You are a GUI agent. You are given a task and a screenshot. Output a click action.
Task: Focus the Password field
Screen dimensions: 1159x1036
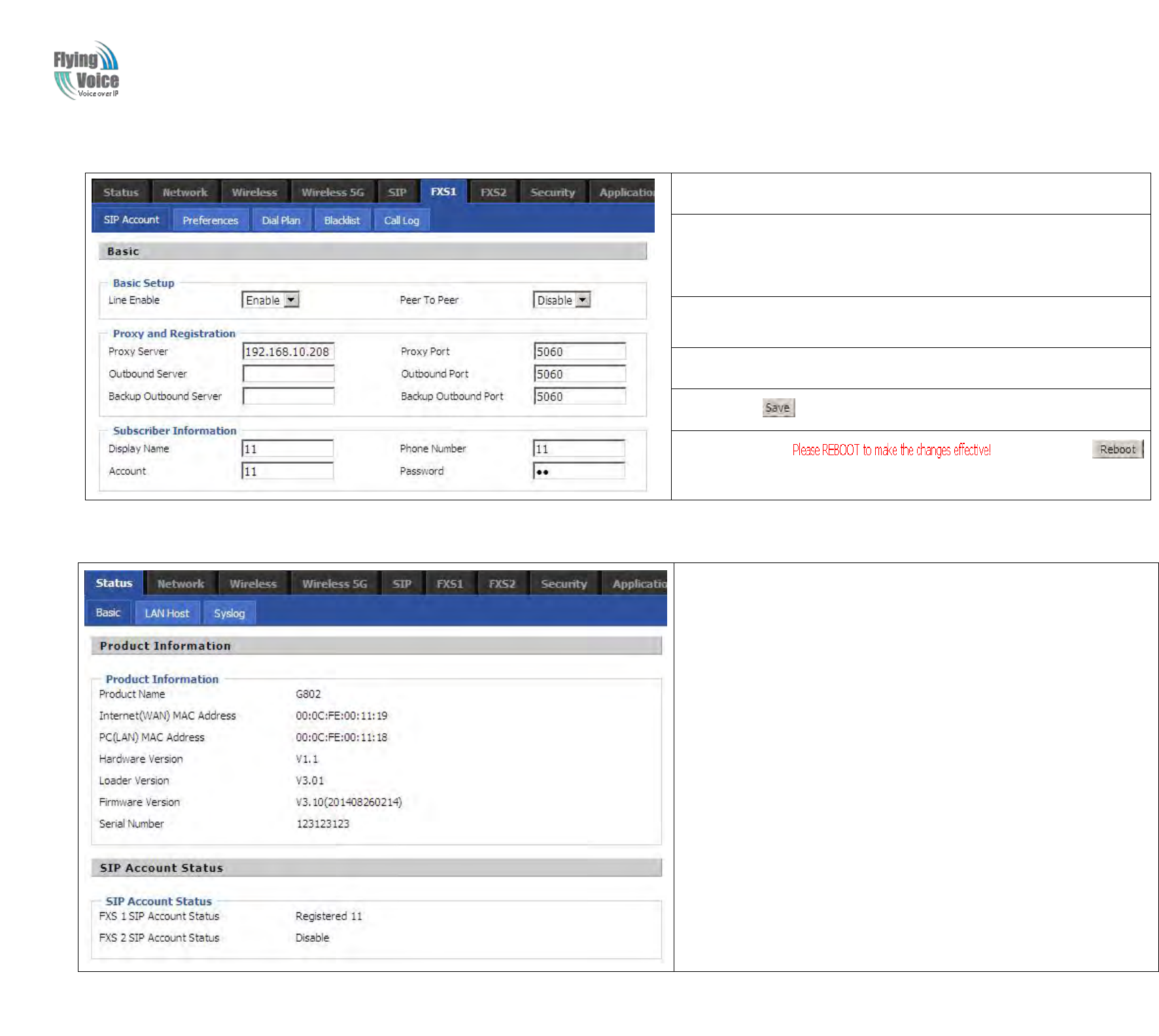579,471
